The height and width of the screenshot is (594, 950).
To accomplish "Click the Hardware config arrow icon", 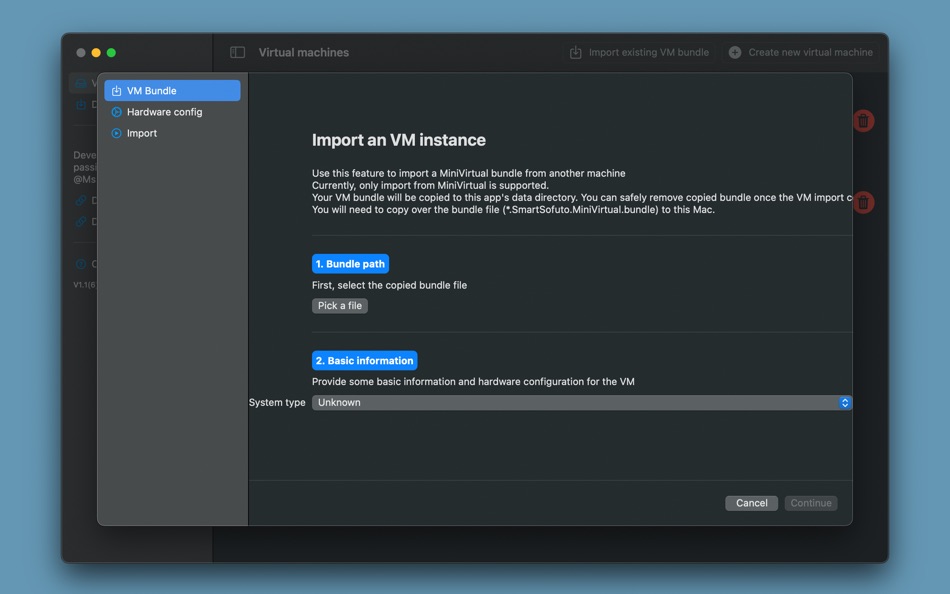I will [x=116, y=112].
